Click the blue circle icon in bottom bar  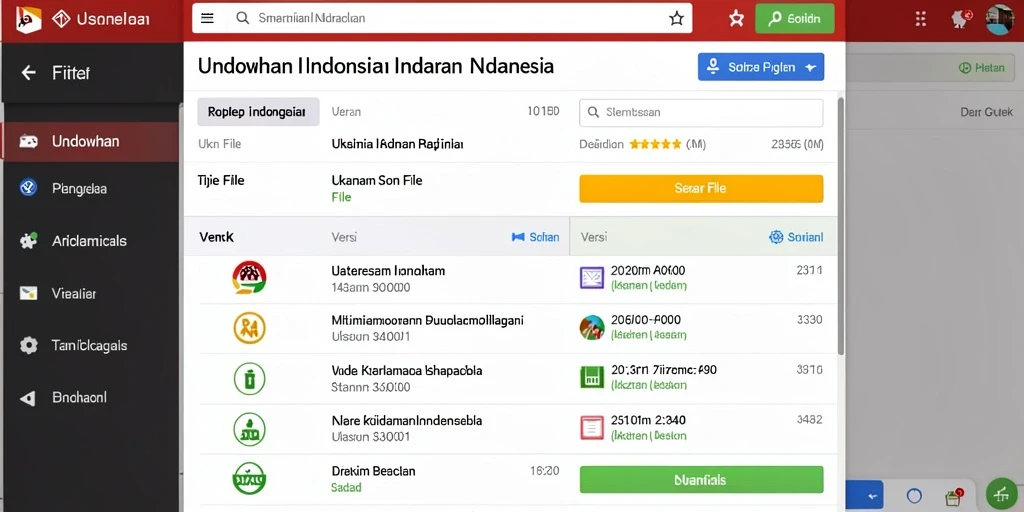click(x=914, y=496)
